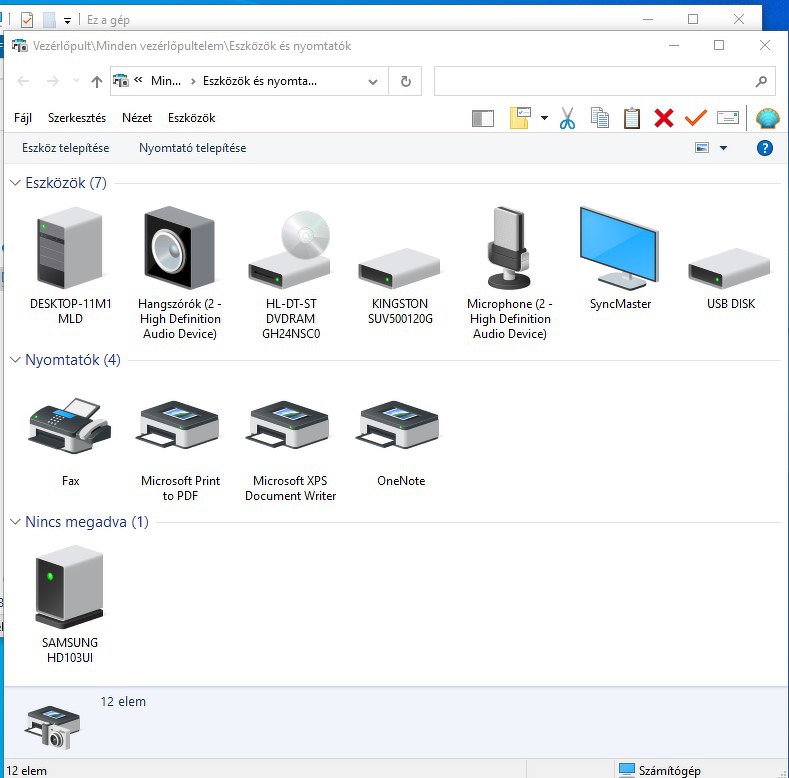Expand the address bar history dropdown
This screenshot has height=778, width=789.
tap(373, 82)
